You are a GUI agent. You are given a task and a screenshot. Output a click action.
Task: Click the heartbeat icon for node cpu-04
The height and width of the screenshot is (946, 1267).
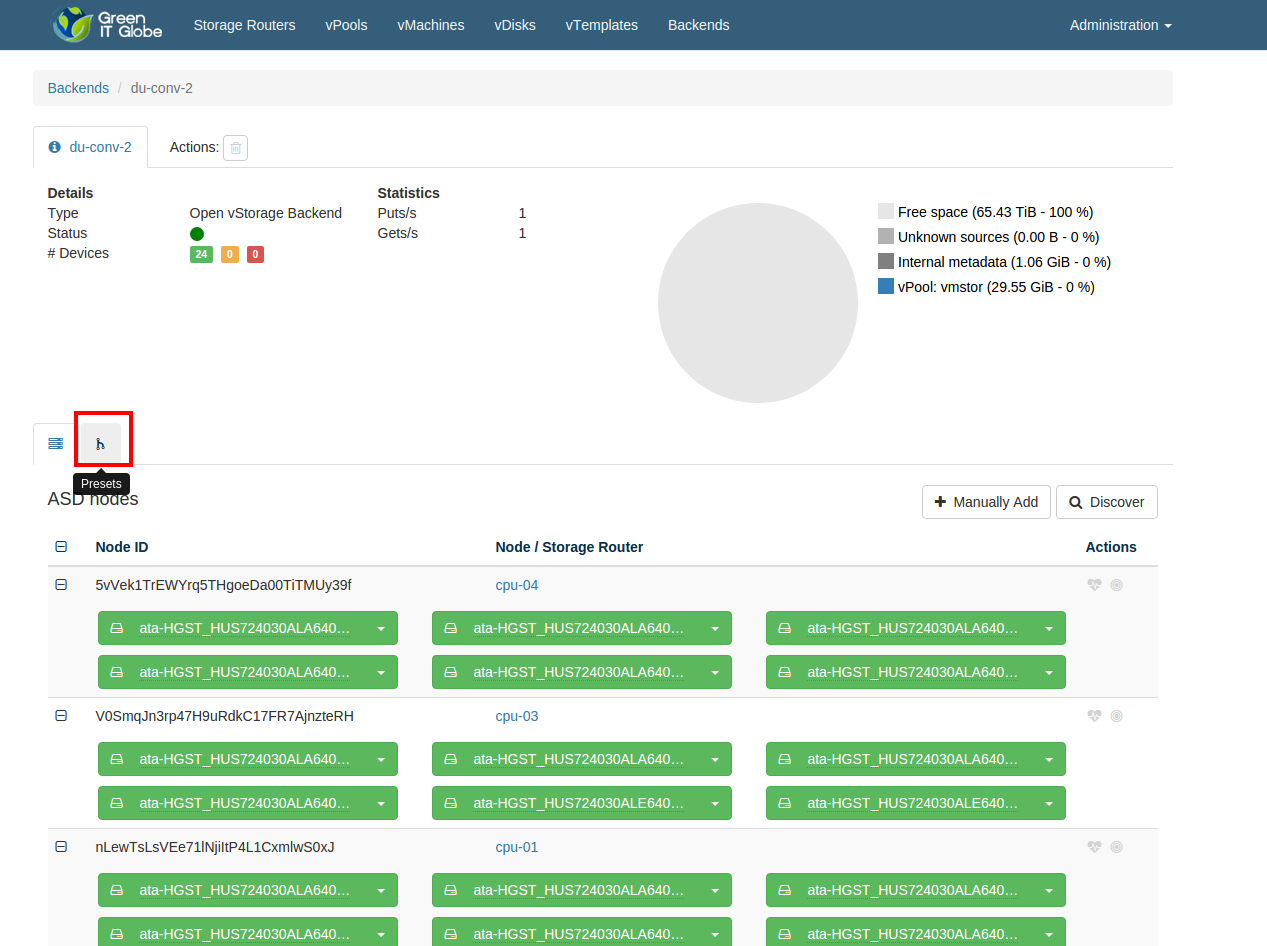(x=1095, y=585)
